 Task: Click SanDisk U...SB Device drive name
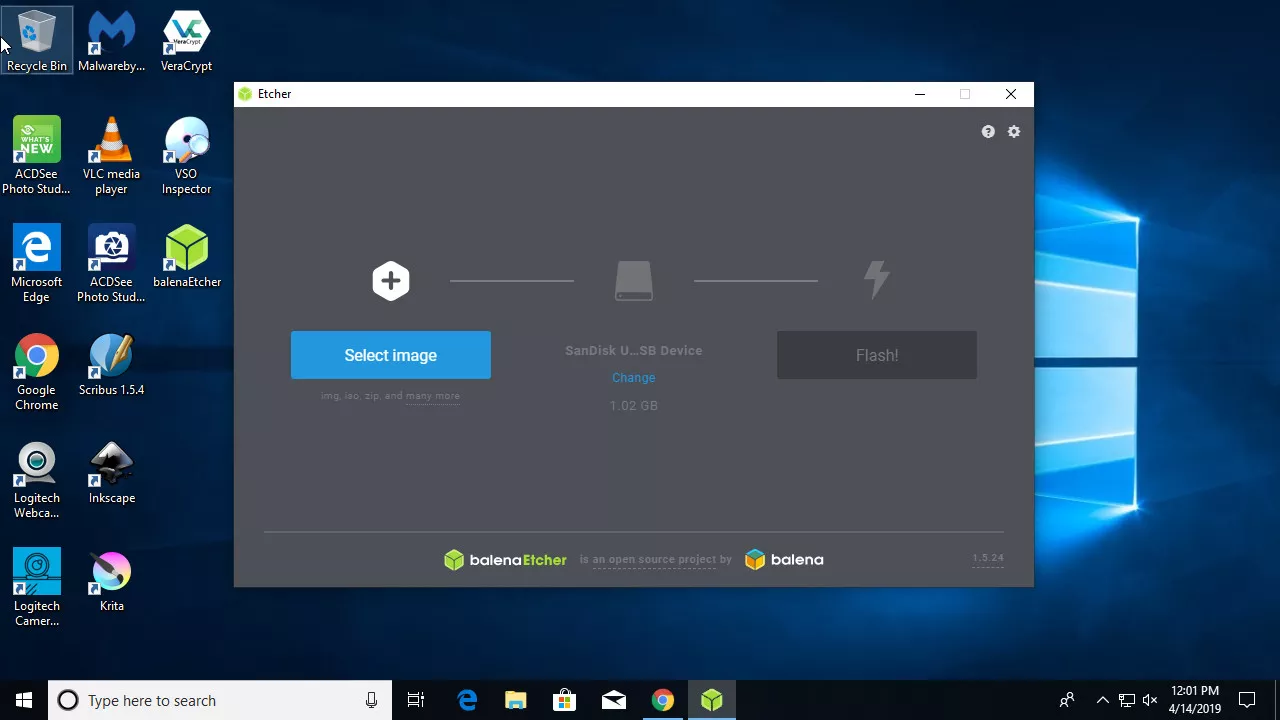634,351
